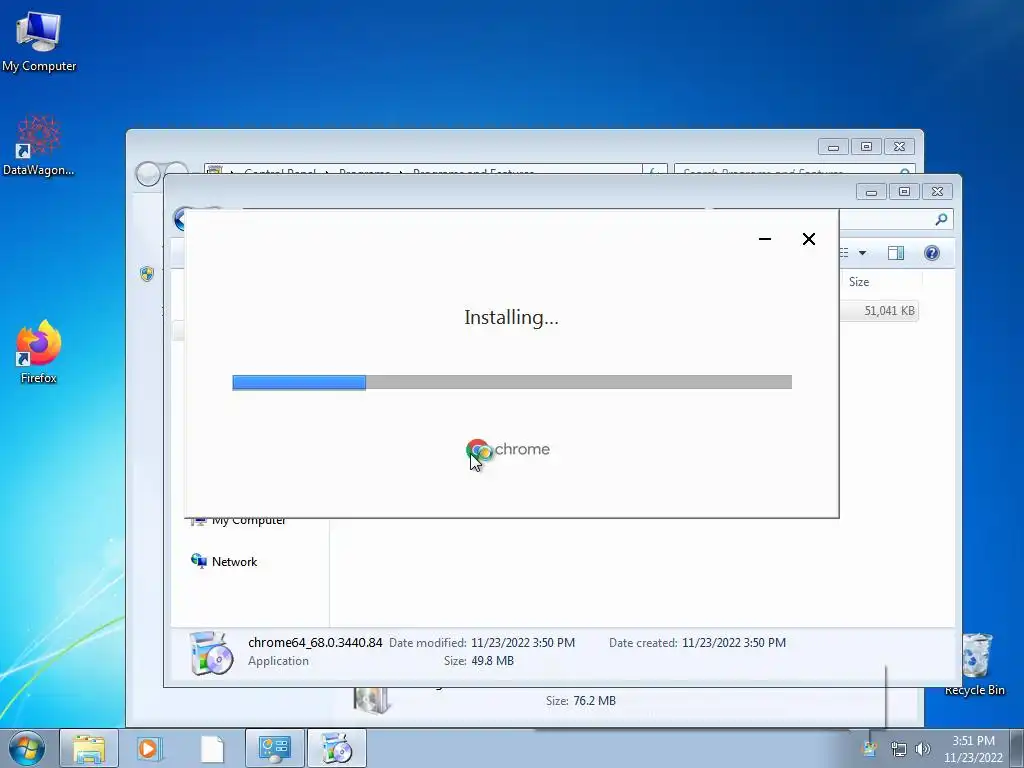Click the Date modified value in the details pane
This screenshot has height=768, width=1024.
pos(523,643)
